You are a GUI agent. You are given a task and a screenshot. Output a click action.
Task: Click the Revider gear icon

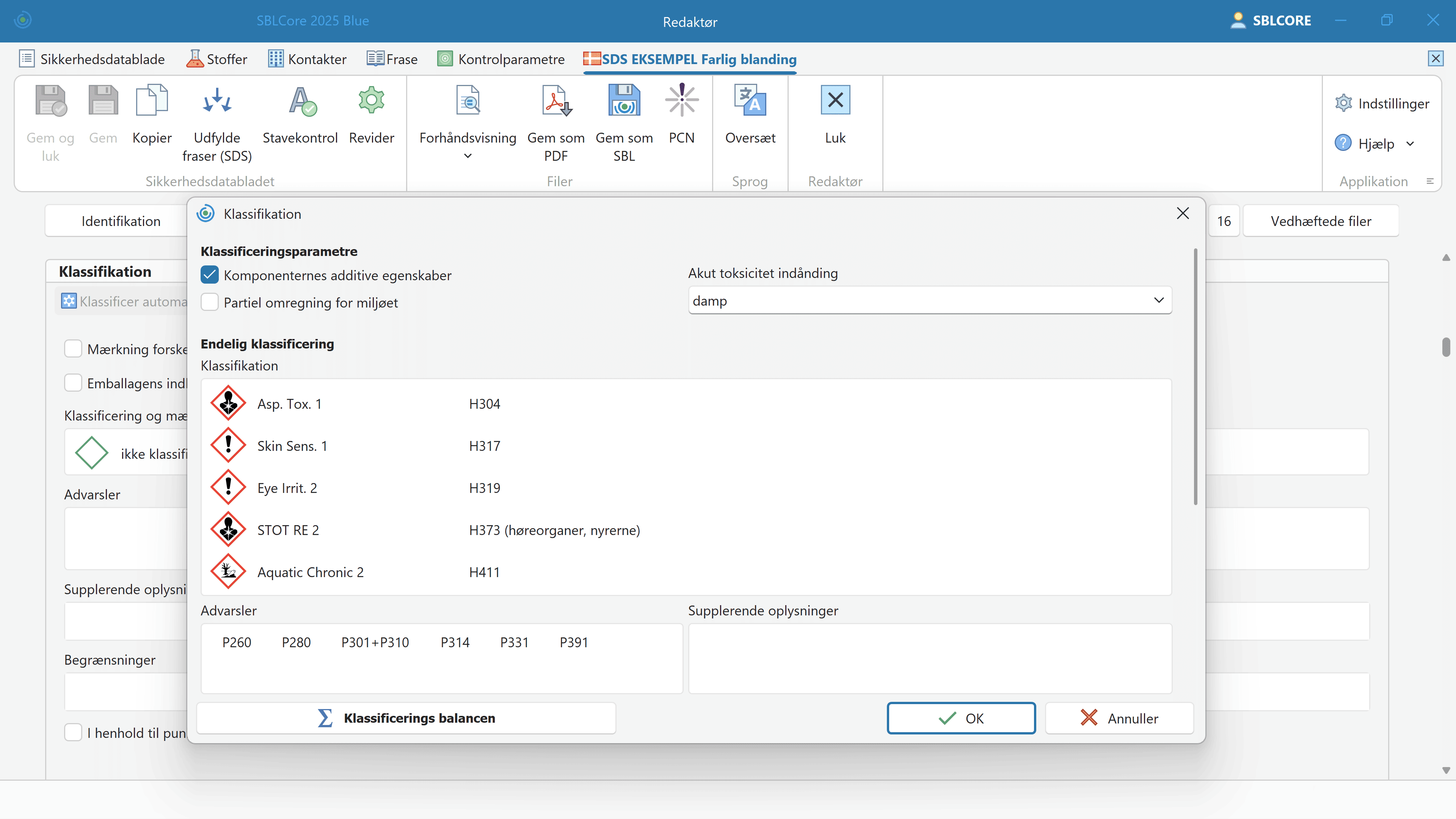click(371, 100)
